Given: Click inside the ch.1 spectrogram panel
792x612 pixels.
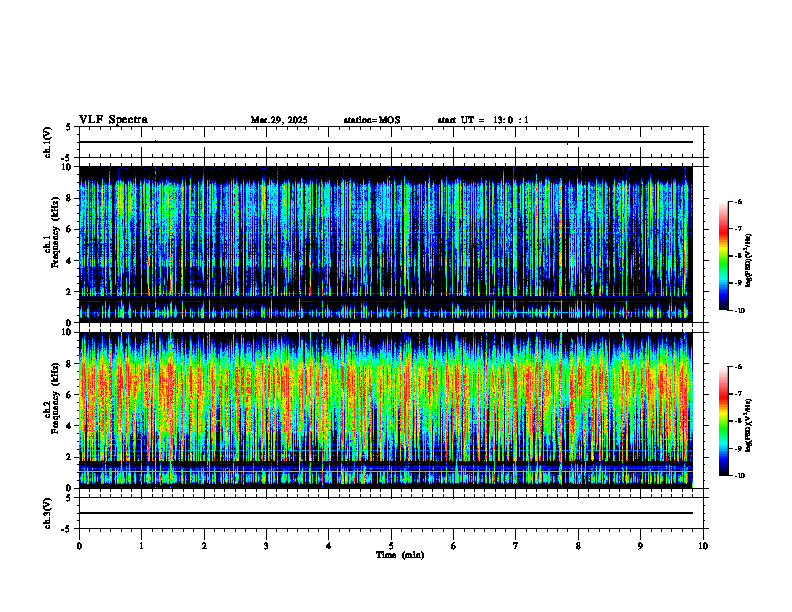Looking at the screenshot, I should click(386, 244).
